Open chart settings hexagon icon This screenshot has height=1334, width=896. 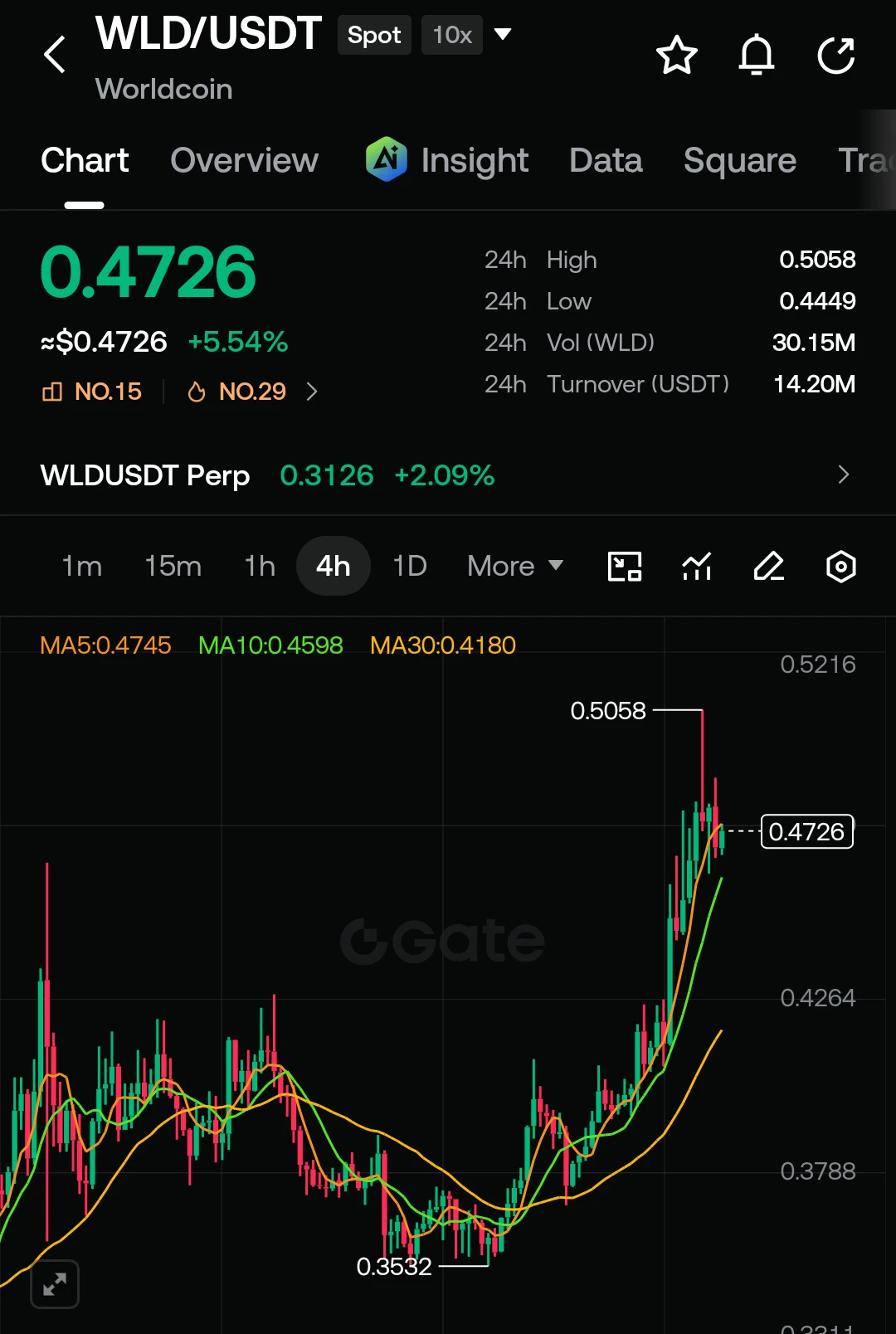(841, 567)
